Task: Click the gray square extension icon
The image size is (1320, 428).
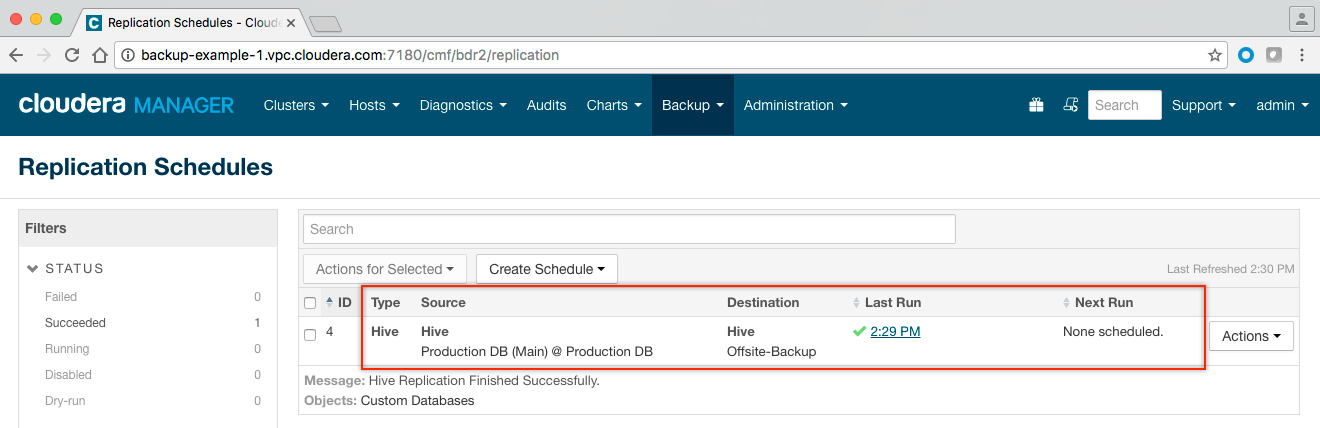Action: 1274,56
